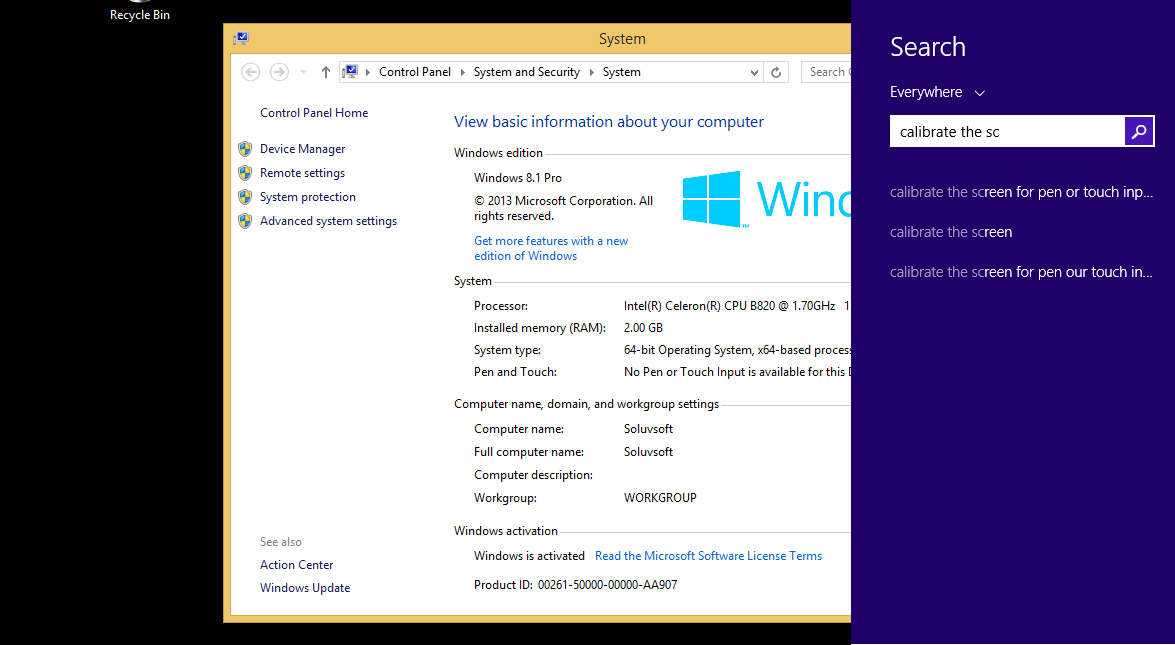The image size is (1175, 645).
Task: Click the WORKGROUP value
Action: tap(660, 498)
